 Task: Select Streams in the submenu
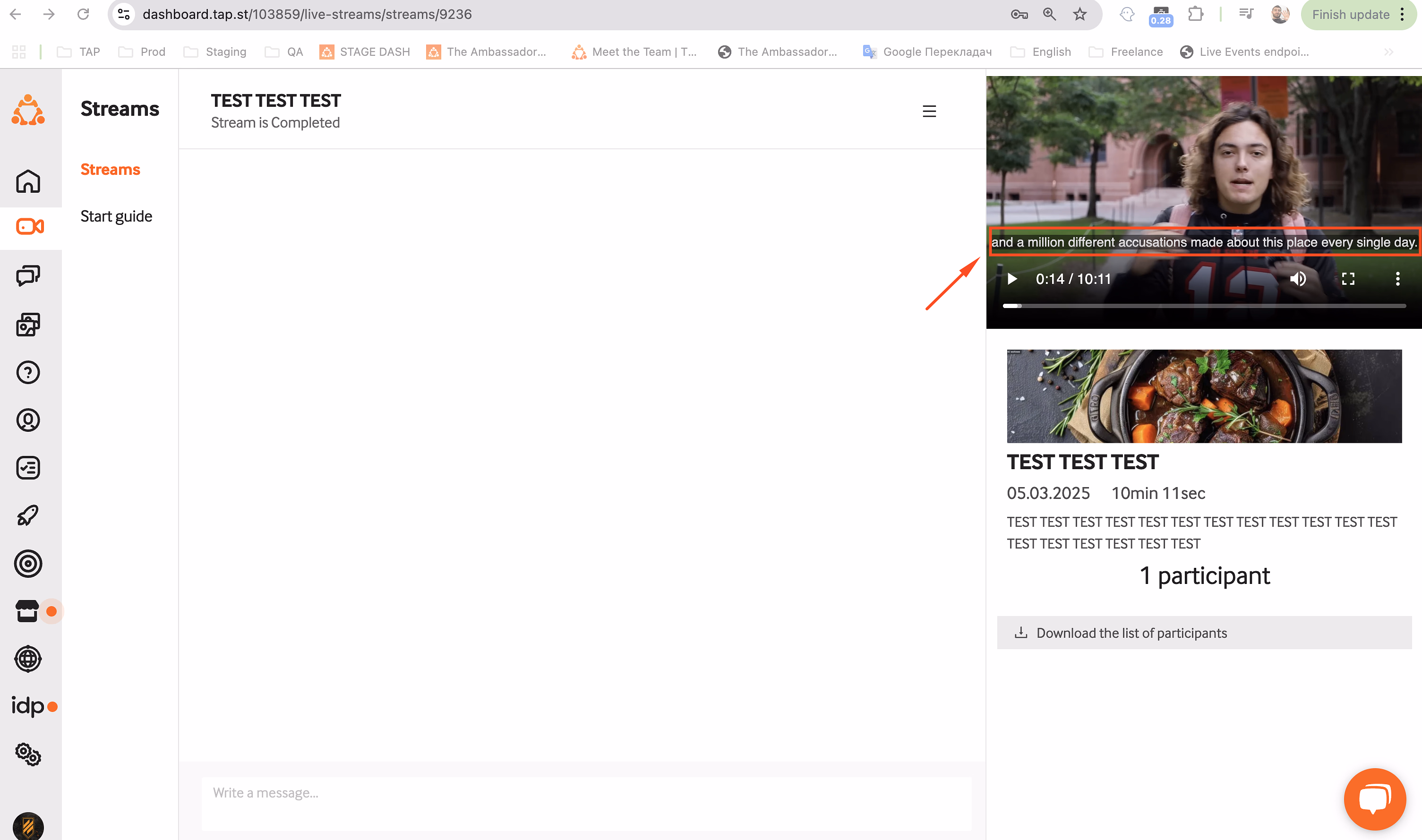tap(111, 170)
